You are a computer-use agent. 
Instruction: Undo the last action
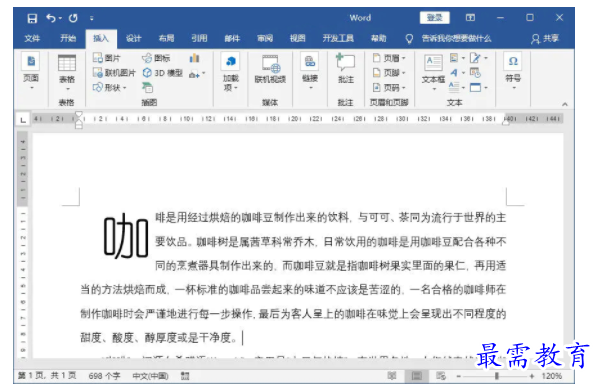[x=51, y=18]
